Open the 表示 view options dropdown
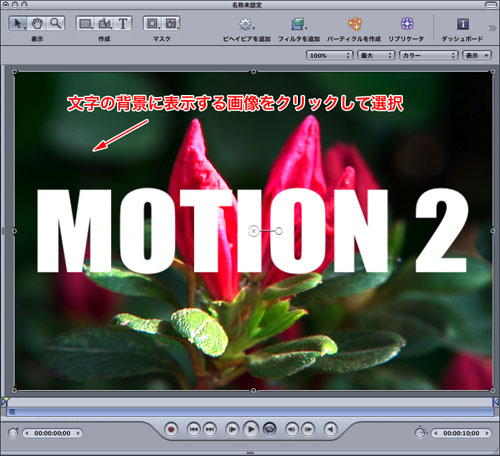This screenshot has width=500, height=456. tap(477, 55)
